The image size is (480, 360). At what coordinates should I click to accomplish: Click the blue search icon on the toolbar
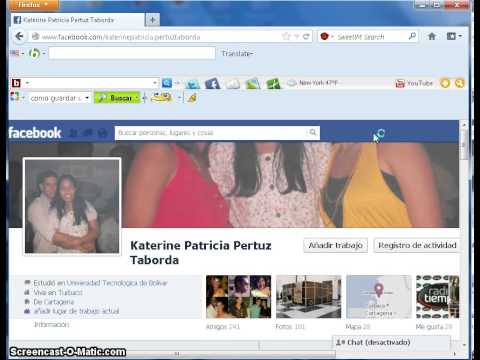[167, 83]
